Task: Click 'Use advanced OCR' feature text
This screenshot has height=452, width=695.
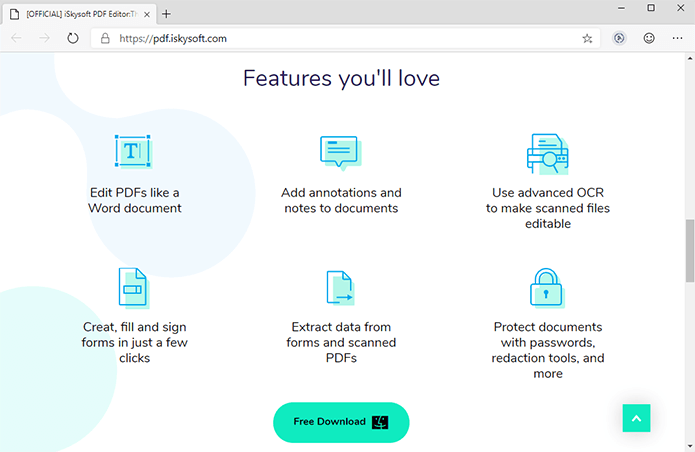Action: 548,208
